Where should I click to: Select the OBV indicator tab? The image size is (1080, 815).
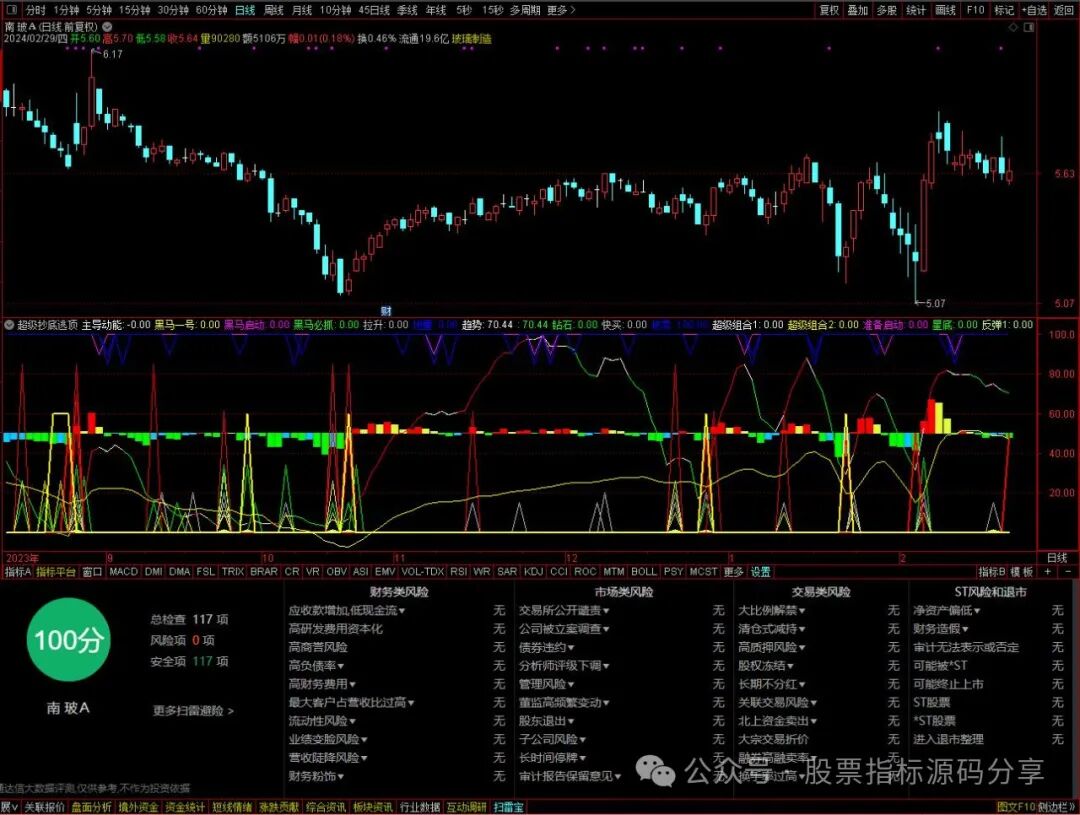tap(336, 572)
